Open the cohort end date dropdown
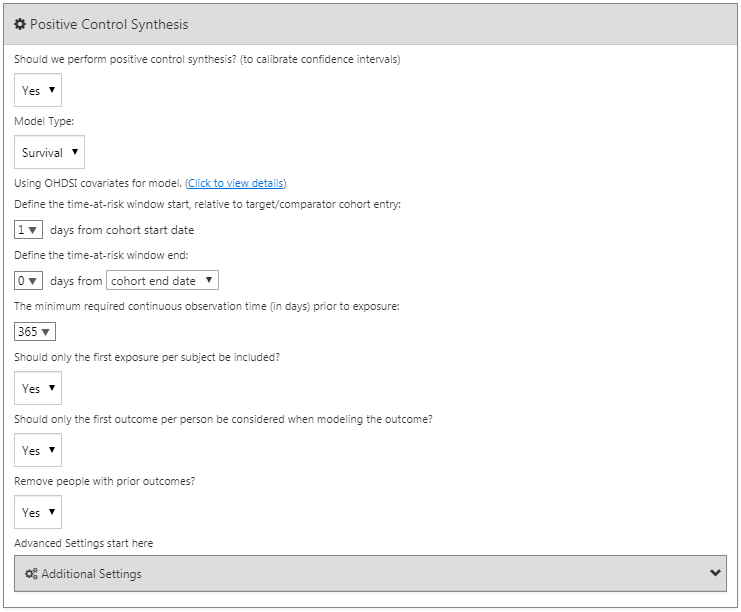741x612 pixels. click(162, 280)
